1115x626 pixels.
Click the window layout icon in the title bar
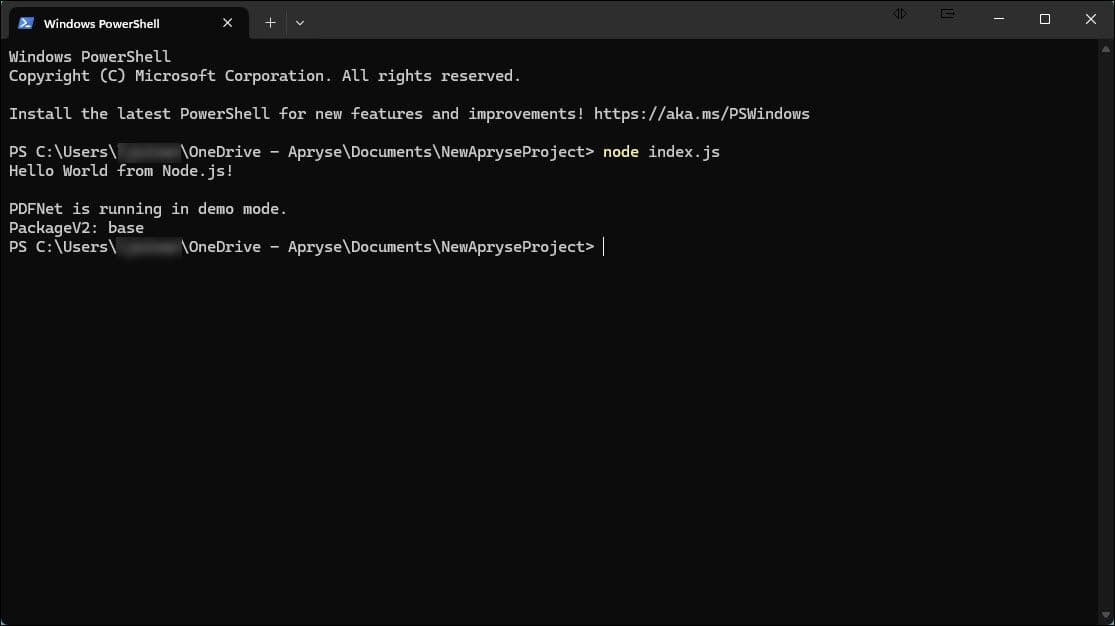[x=946, y=14]
